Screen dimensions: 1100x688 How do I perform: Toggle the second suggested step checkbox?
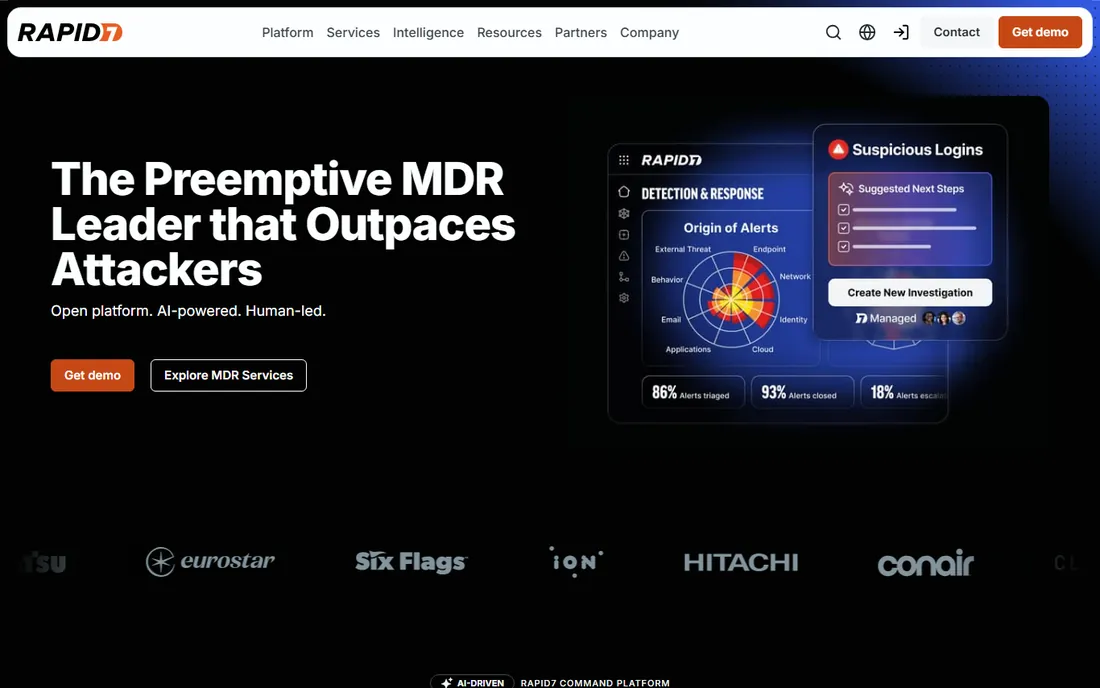pyautogui.click(x=844, y=228)
